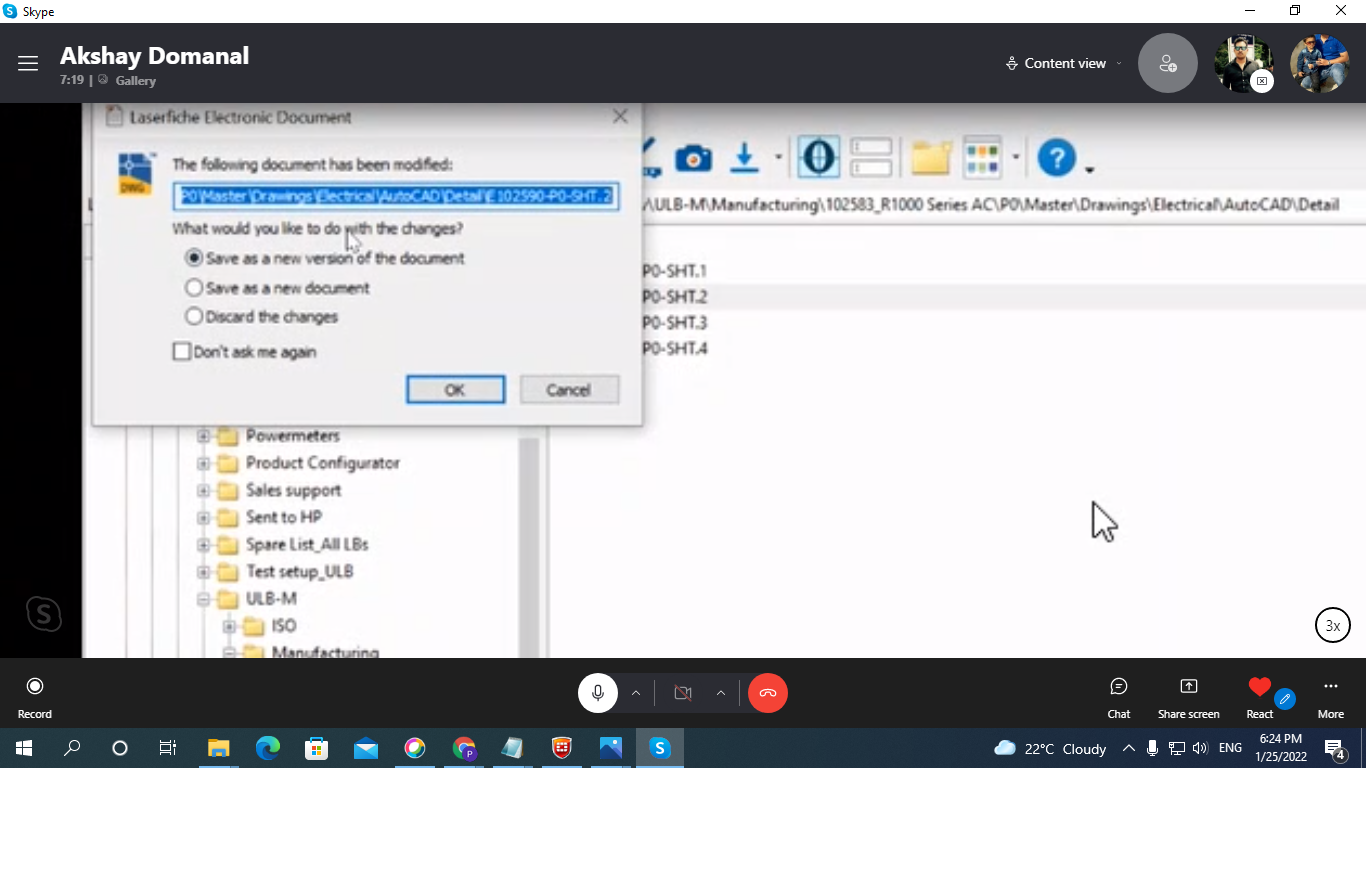Open the More options menu
Image resolution: width=1366 pixels, height=888 pixels.
1331,697
